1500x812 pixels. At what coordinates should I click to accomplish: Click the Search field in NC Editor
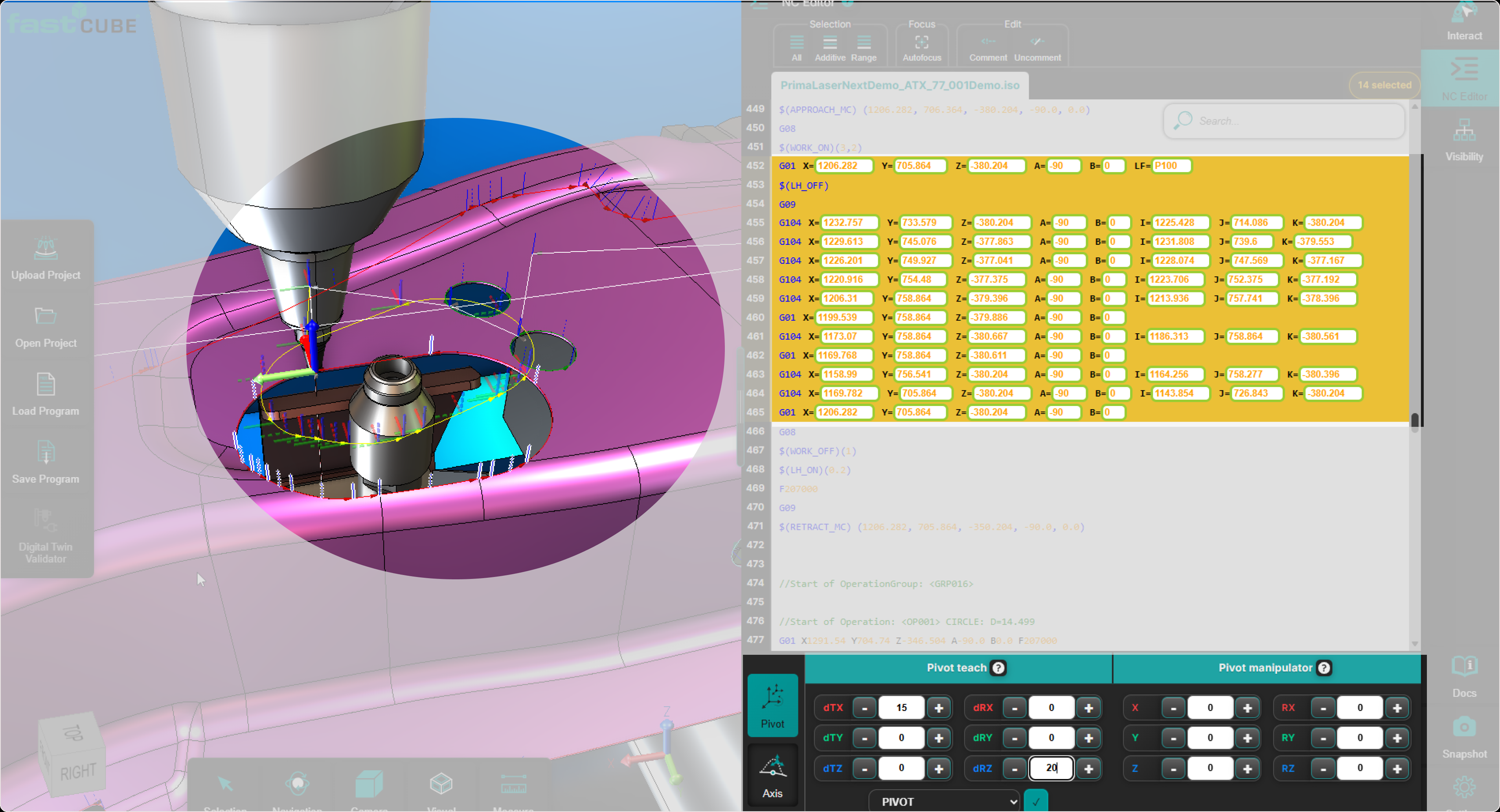(x=1284, y=121)
